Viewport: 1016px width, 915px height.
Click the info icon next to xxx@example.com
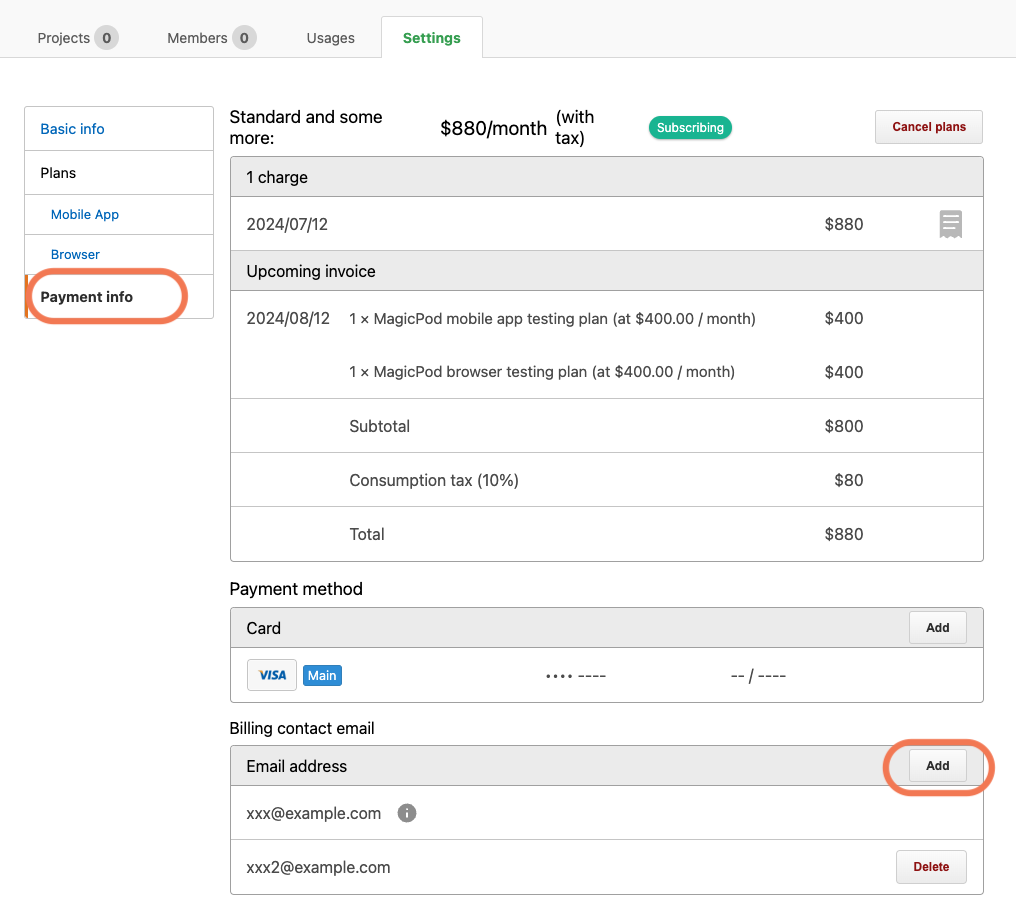(x=406, y=813)
